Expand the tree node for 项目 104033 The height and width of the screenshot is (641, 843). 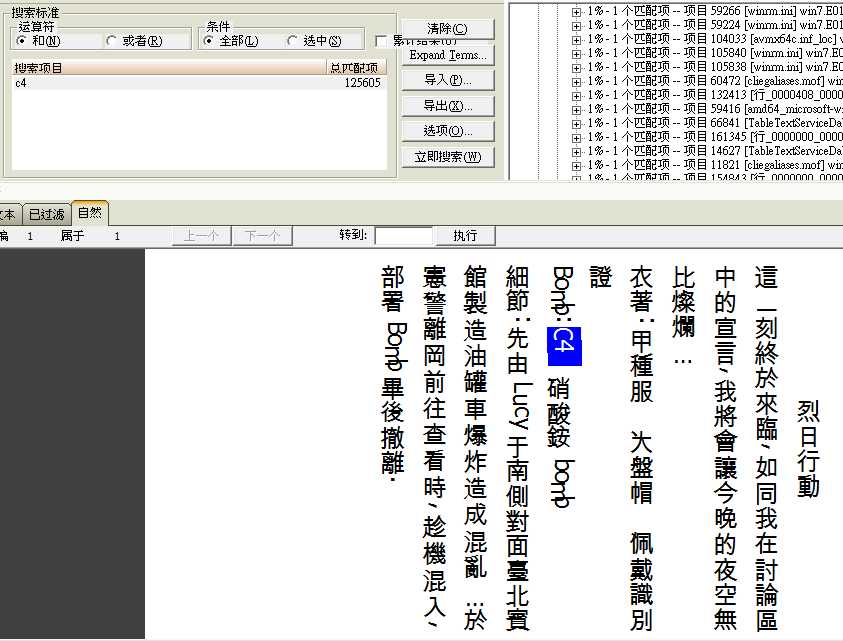pyautogui.click(x=576, y=39)
